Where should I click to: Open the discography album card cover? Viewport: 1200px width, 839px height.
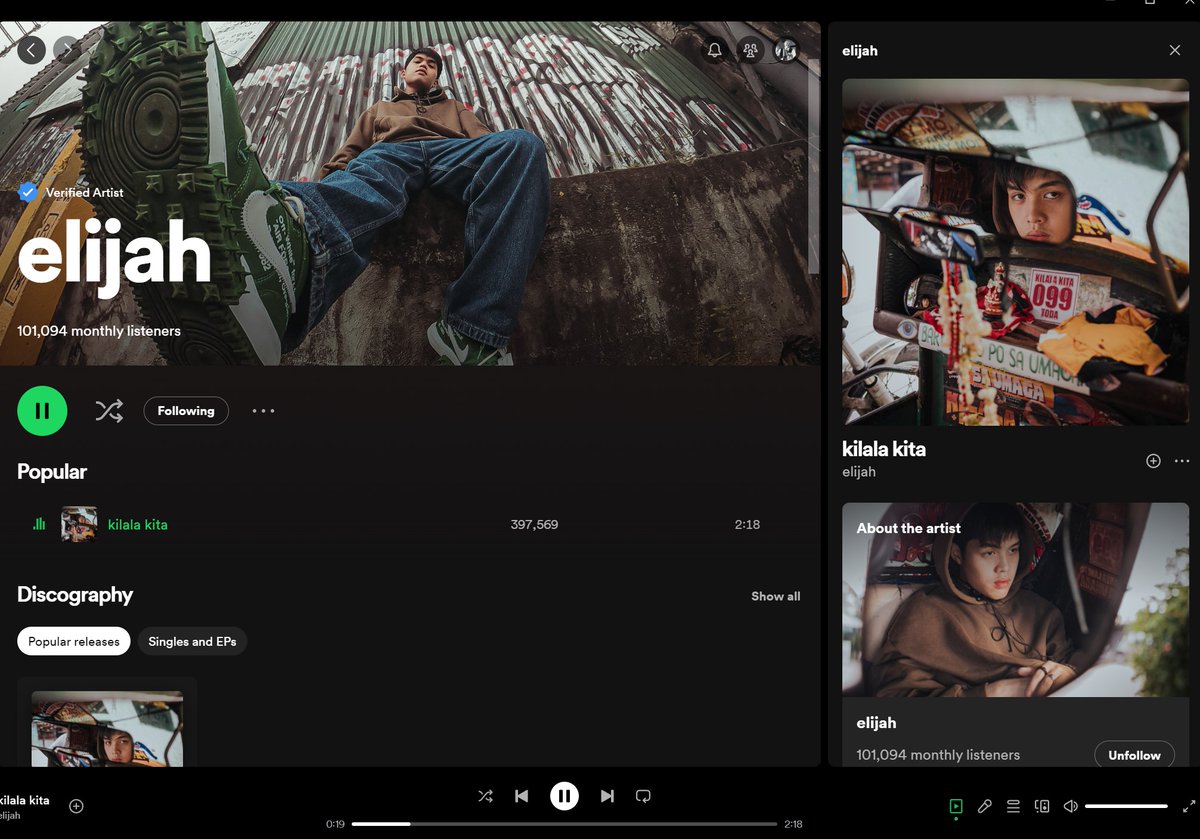click(x=107, y=729)
